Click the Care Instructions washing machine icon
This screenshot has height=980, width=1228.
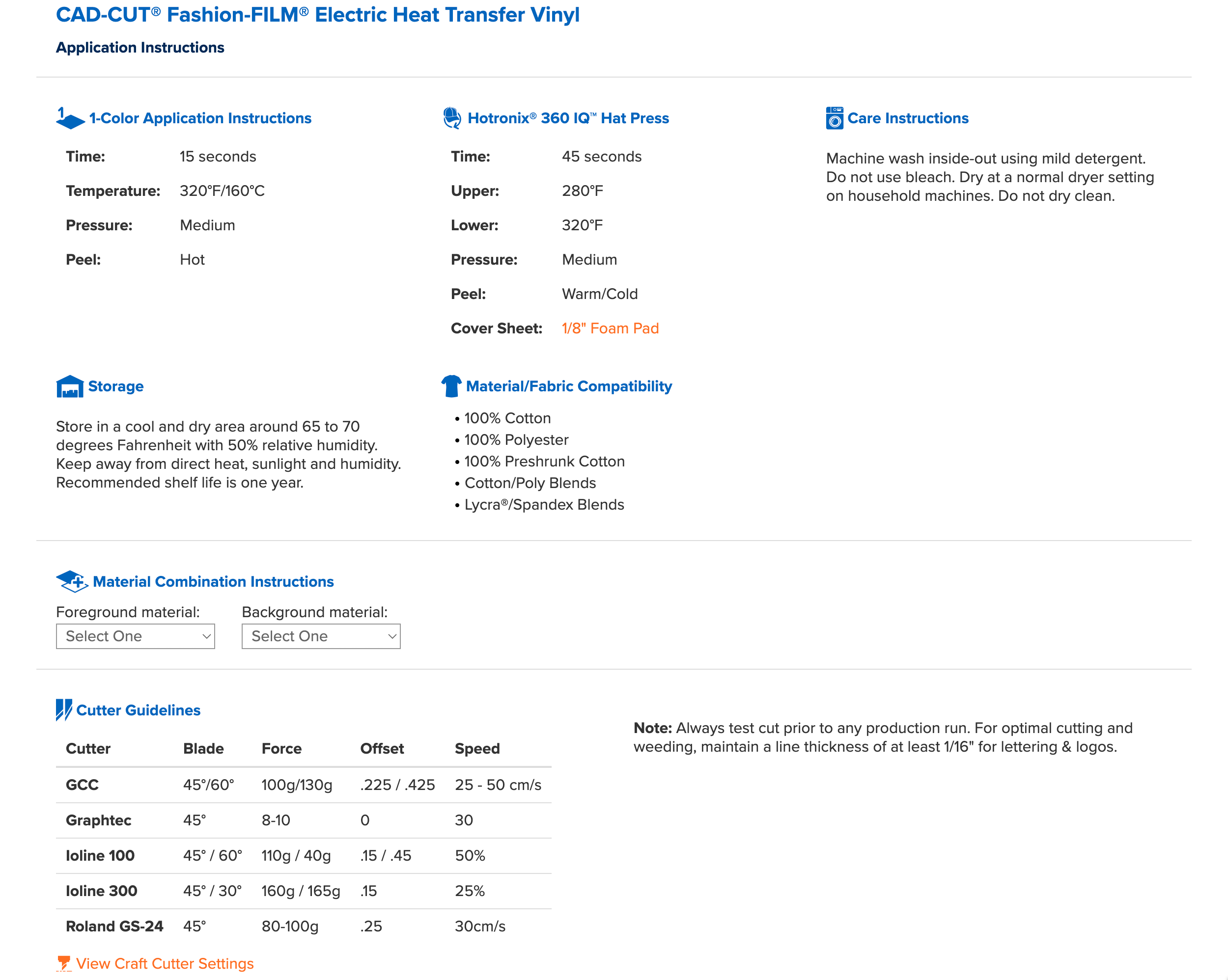[835, 118]
